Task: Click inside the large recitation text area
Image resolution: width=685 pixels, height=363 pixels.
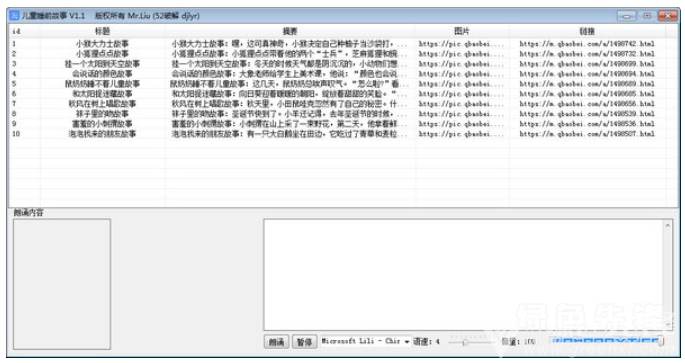Action: (x=464, y=275)
